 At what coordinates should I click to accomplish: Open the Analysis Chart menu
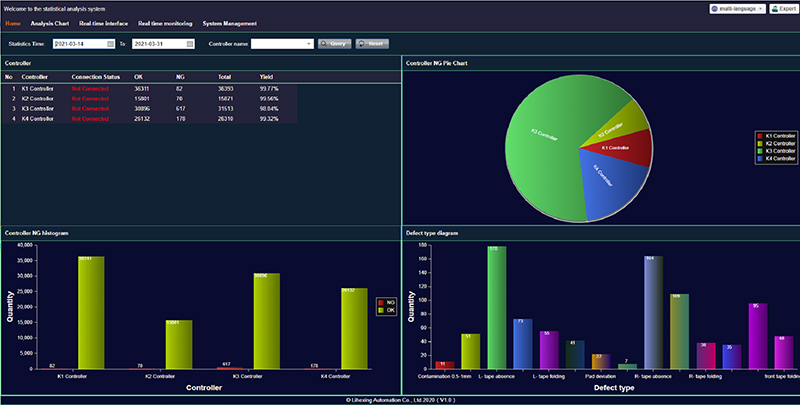(x=49, y=23)
